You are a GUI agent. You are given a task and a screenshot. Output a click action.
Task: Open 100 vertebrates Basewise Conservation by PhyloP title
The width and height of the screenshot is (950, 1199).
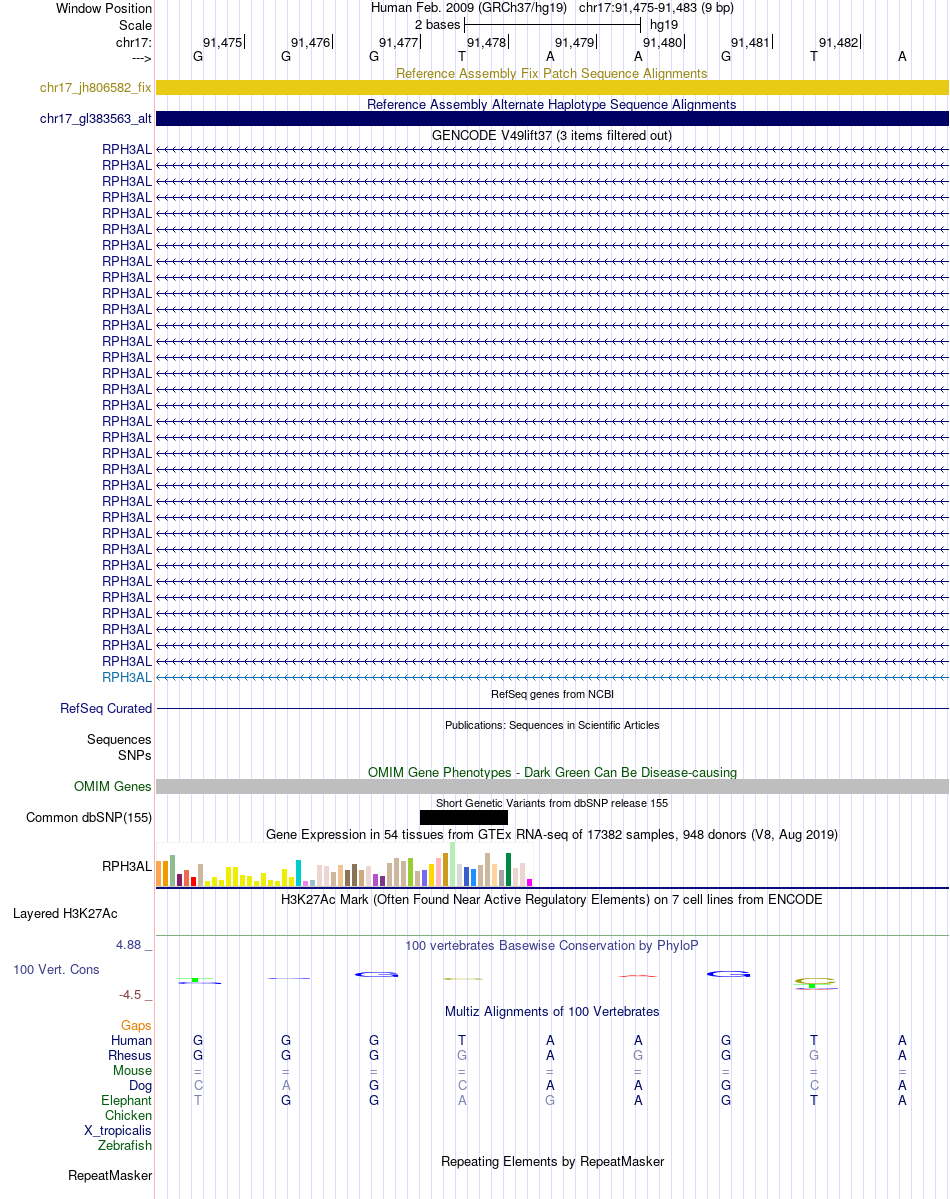pos(551,946)
